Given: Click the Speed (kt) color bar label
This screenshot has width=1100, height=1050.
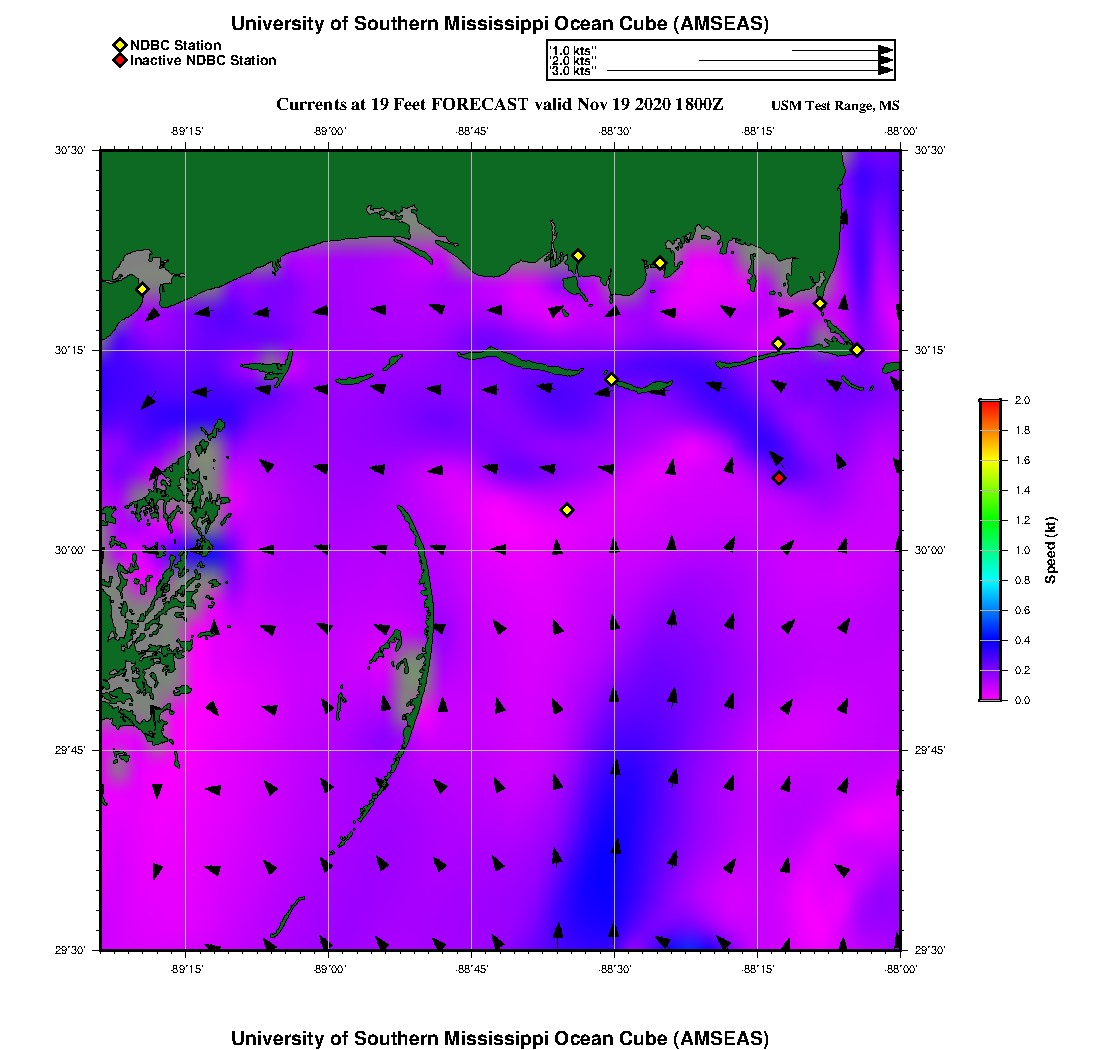Looking at the screenshot, I should click(1051, 550).
